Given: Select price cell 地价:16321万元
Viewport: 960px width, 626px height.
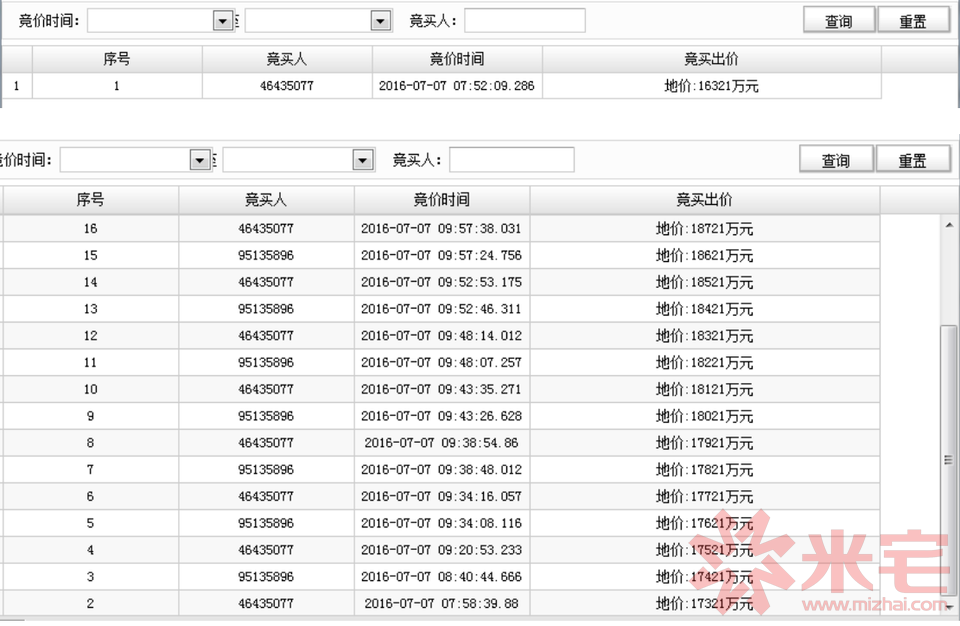Looking at the screenshot, I should (711, 86).
